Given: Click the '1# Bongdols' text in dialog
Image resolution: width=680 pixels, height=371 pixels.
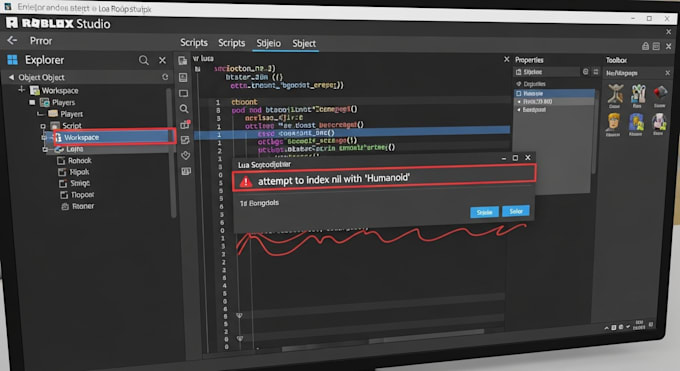Looking at the screenshot, I should point(259,203).
